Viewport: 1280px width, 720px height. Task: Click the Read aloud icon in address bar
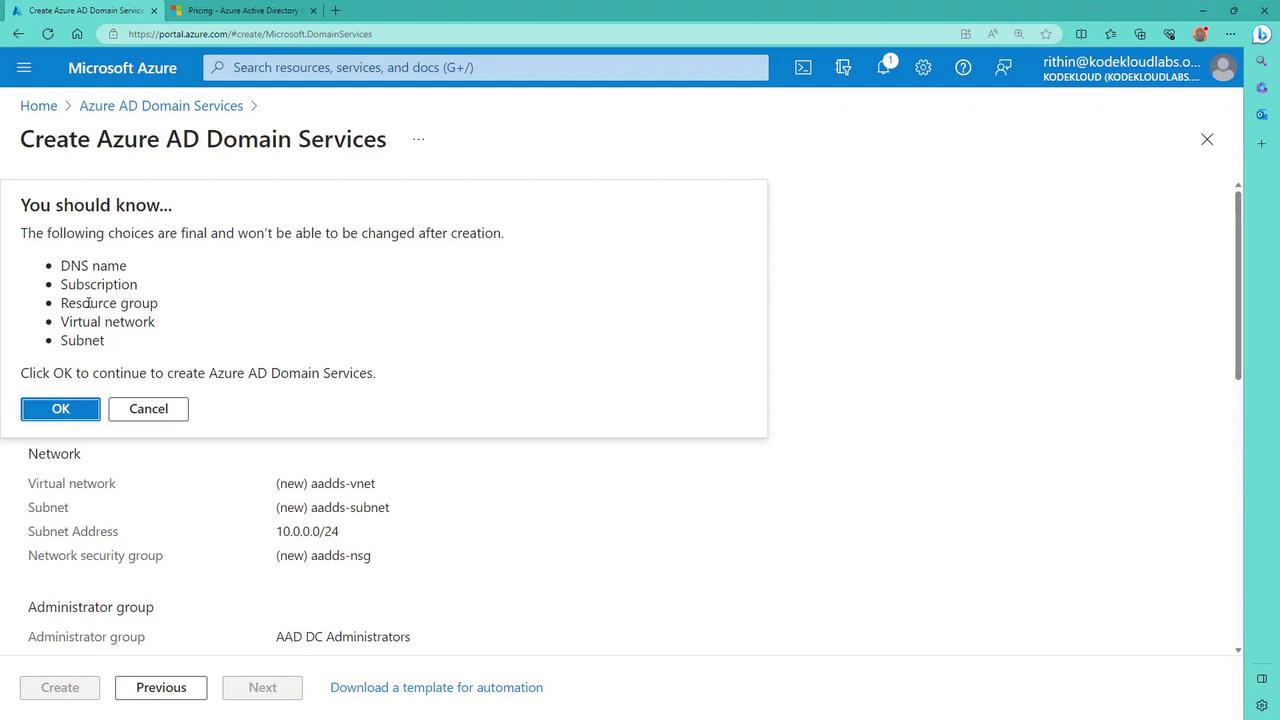coord(992,34)
